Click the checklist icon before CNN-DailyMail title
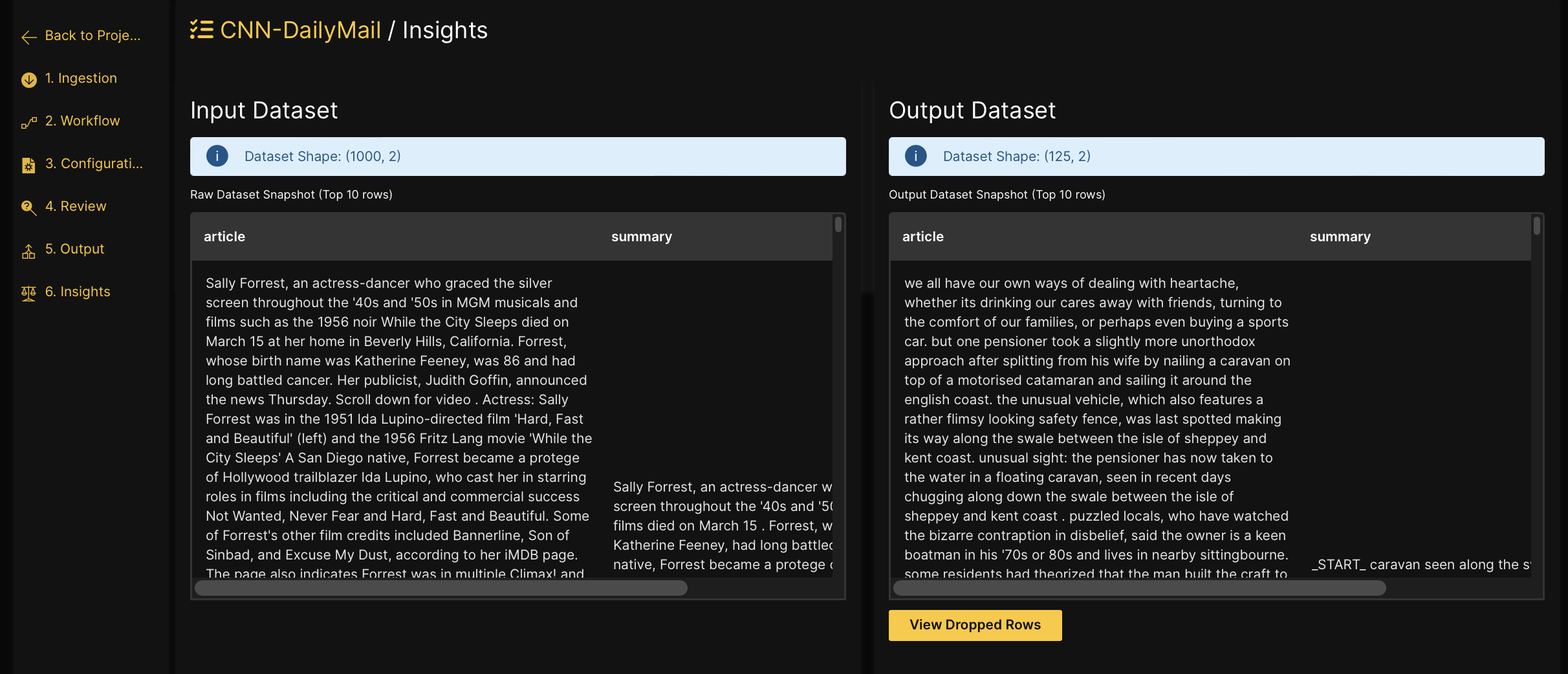 click(201, 30)
